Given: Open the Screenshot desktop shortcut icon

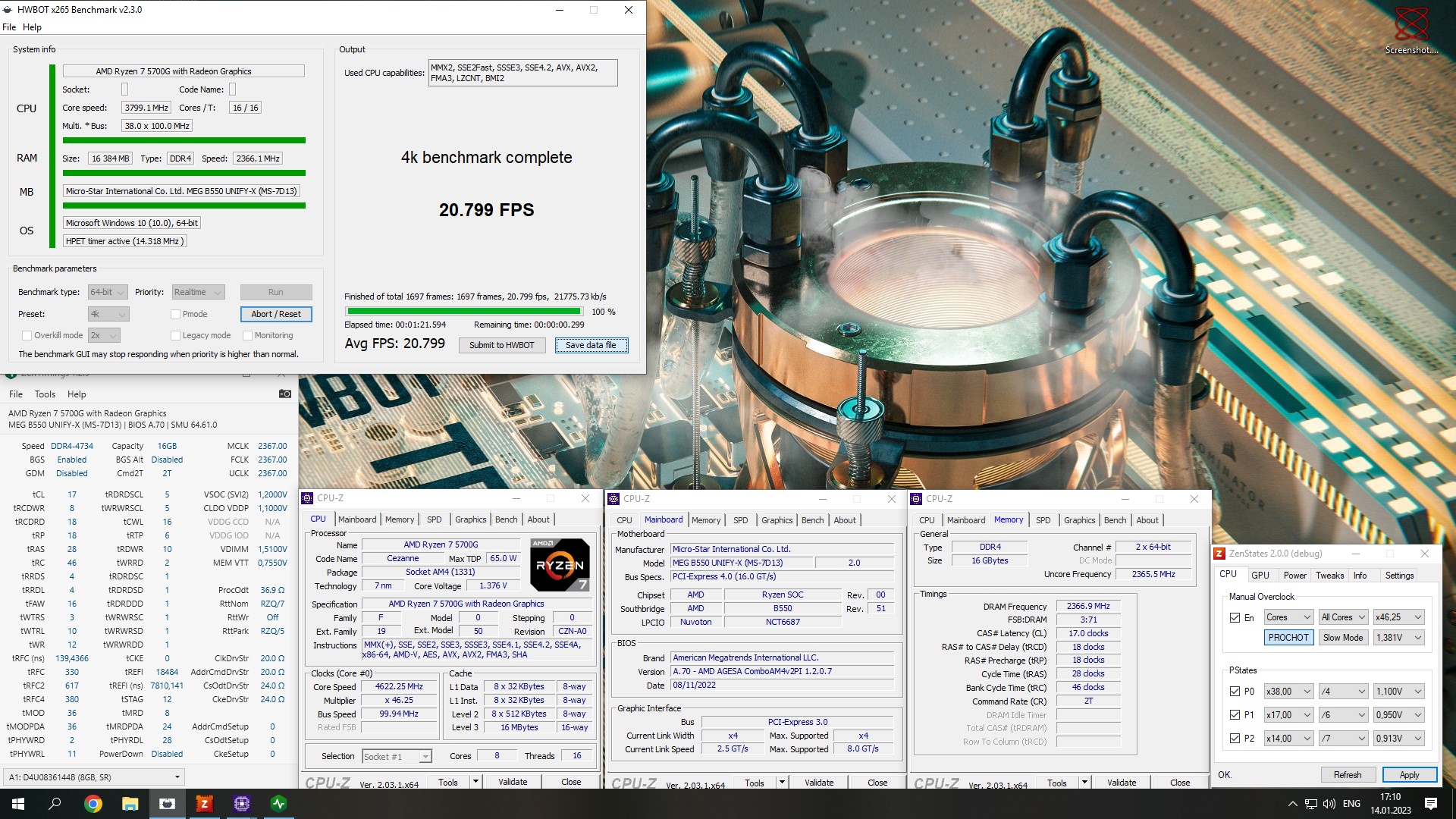Looking at the screenshot, I should tap(1410, 30).
